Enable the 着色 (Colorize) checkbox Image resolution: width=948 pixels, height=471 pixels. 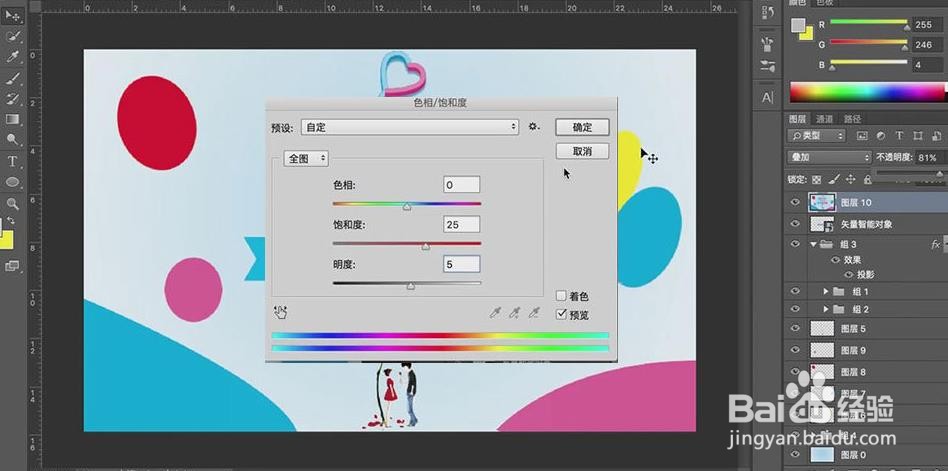point(561,296)
